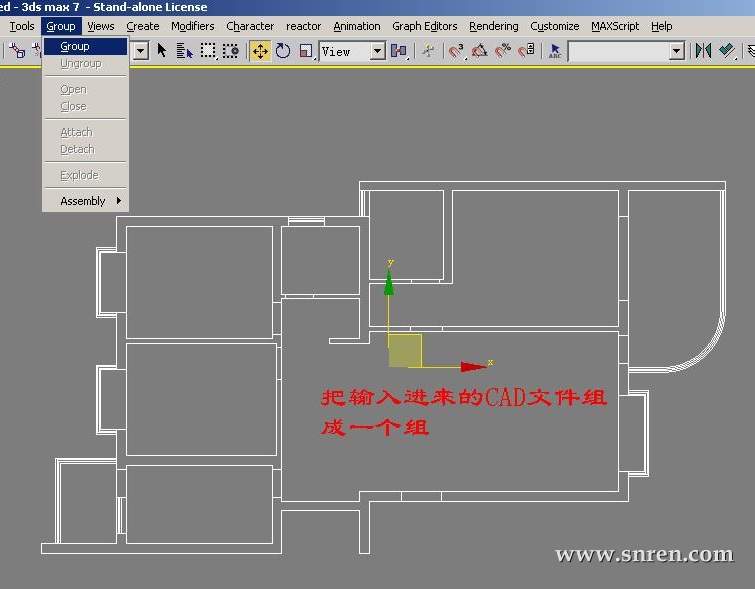Click the Mirror tool icon
The height and width of the screenshot is (589, 755).
(703, 51)
